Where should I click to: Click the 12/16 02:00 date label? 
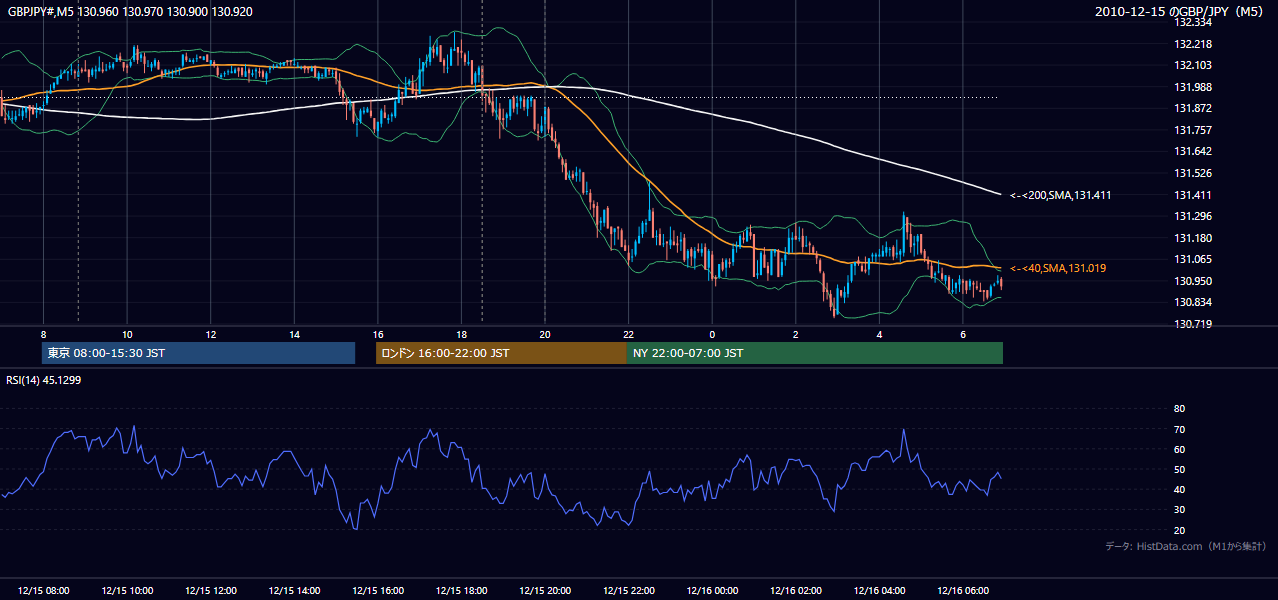[796, 591]
